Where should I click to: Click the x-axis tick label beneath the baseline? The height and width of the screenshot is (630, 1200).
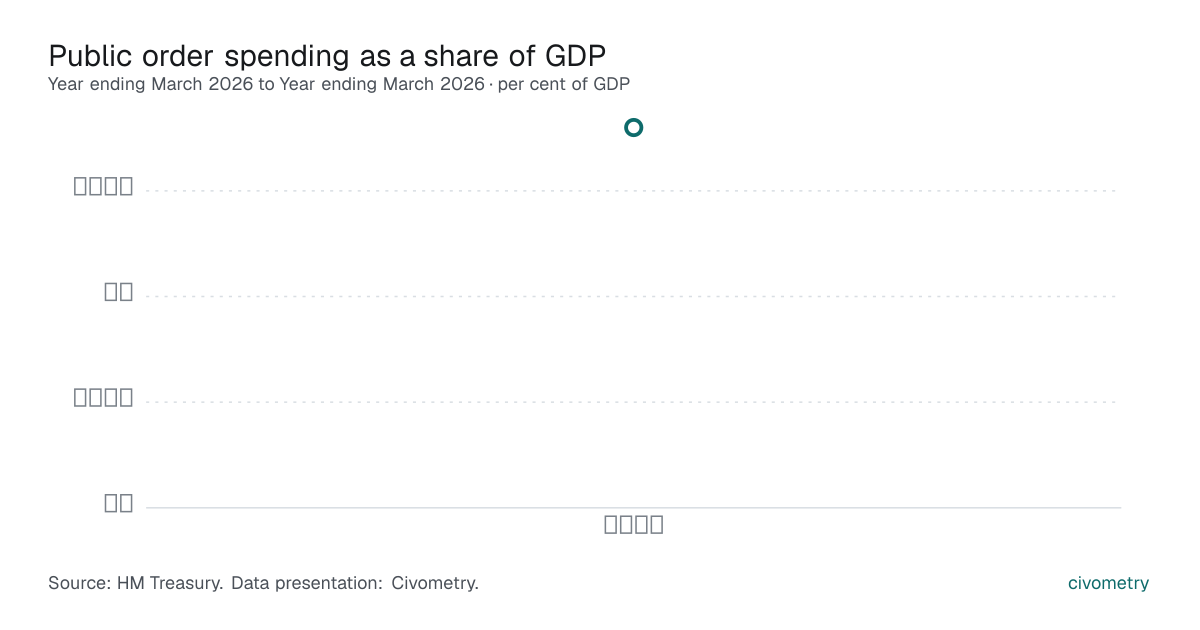[x=634, y=524]
